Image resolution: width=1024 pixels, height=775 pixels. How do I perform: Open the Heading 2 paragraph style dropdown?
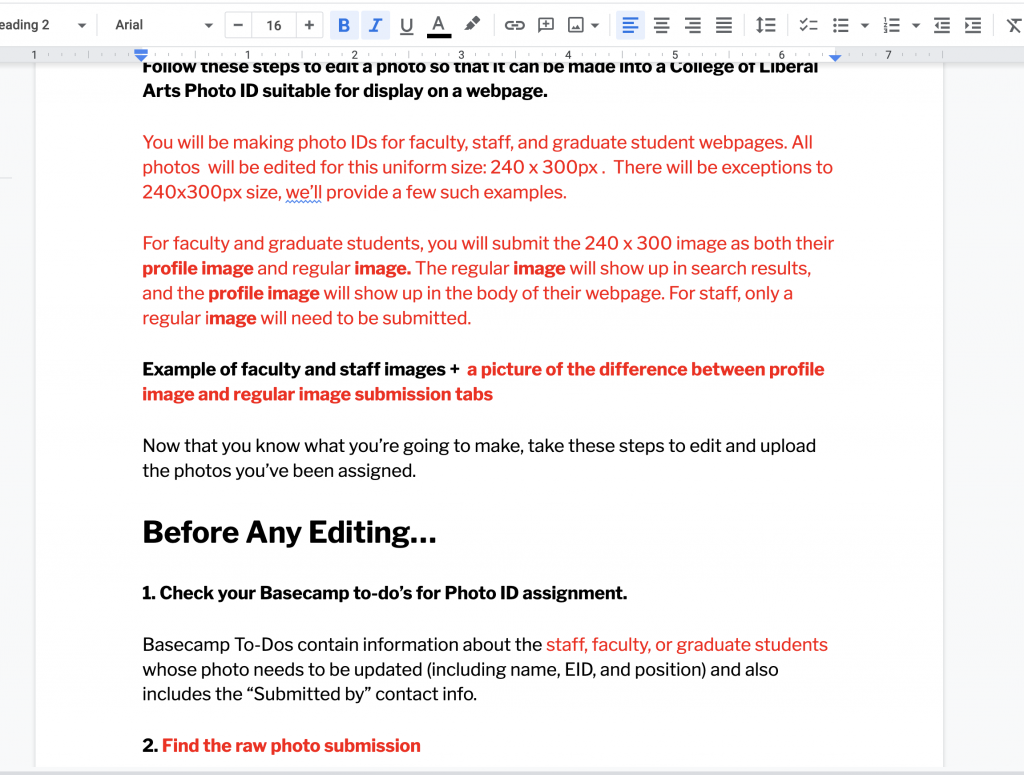pyautogui.click(x=43, y=25)
